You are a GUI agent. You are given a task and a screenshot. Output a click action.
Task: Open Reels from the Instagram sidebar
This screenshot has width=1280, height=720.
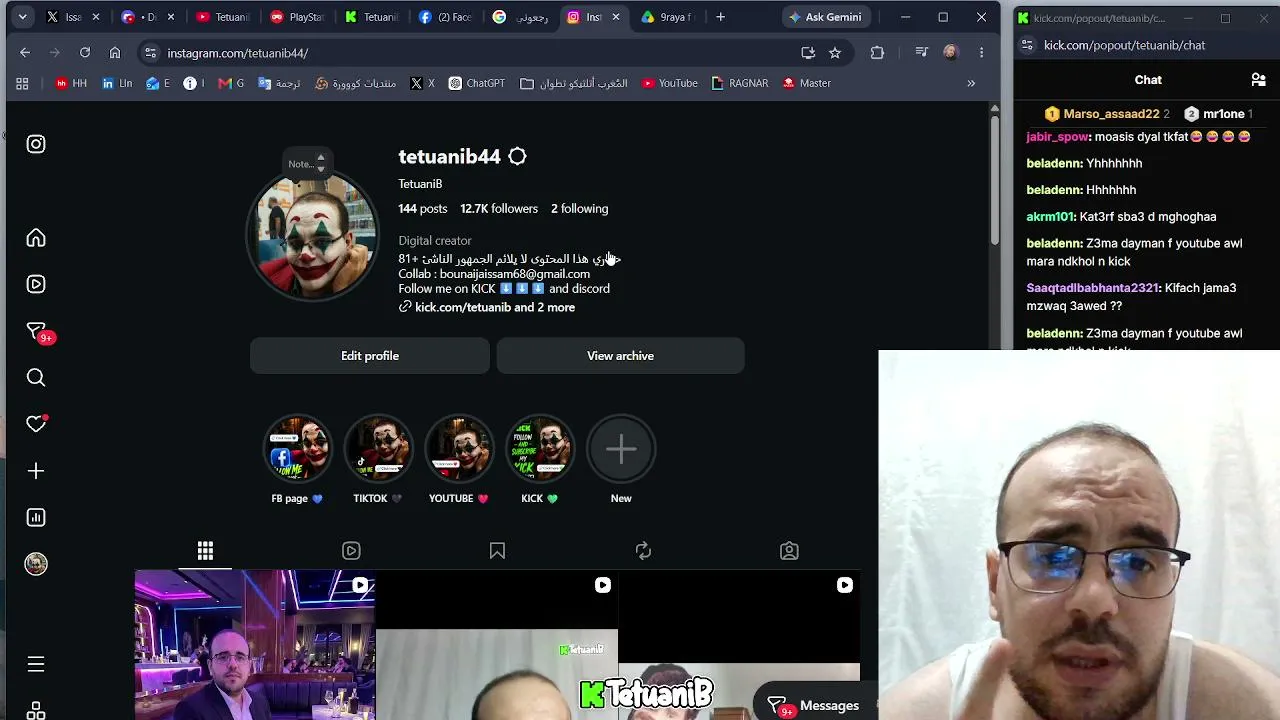[x=36, y=284]
